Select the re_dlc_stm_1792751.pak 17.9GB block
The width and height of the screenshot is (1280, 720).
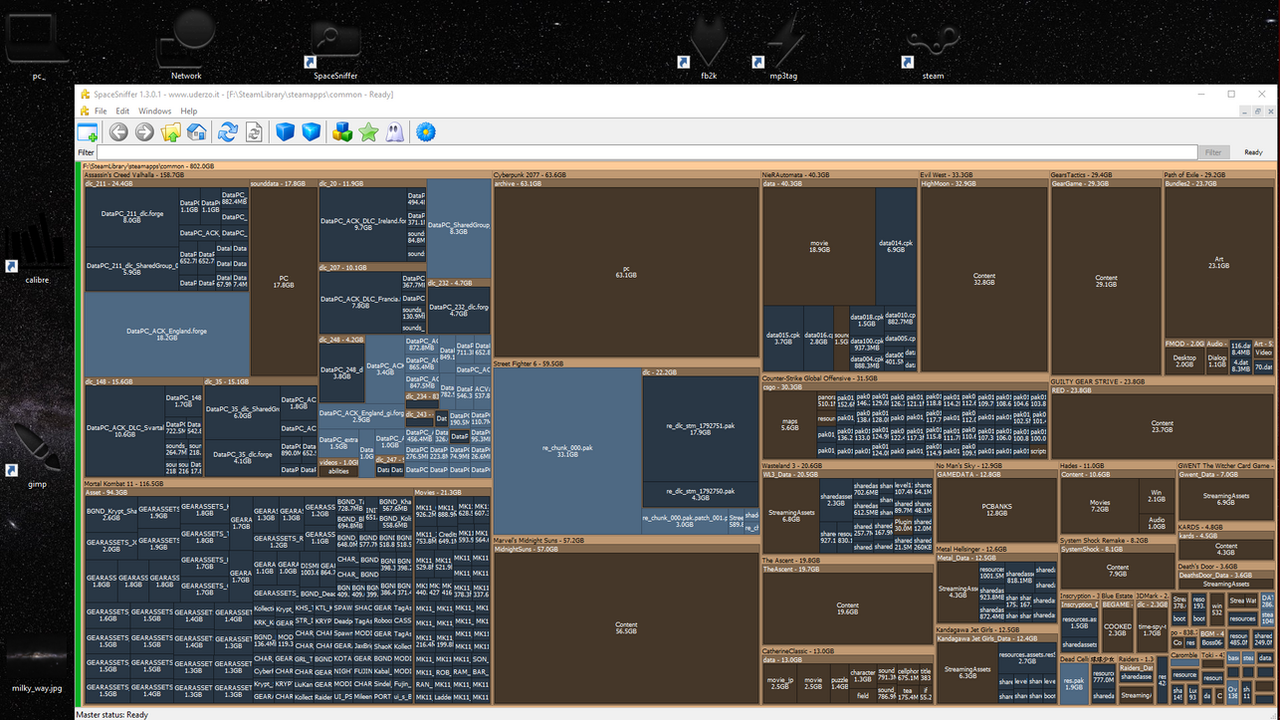700,428
